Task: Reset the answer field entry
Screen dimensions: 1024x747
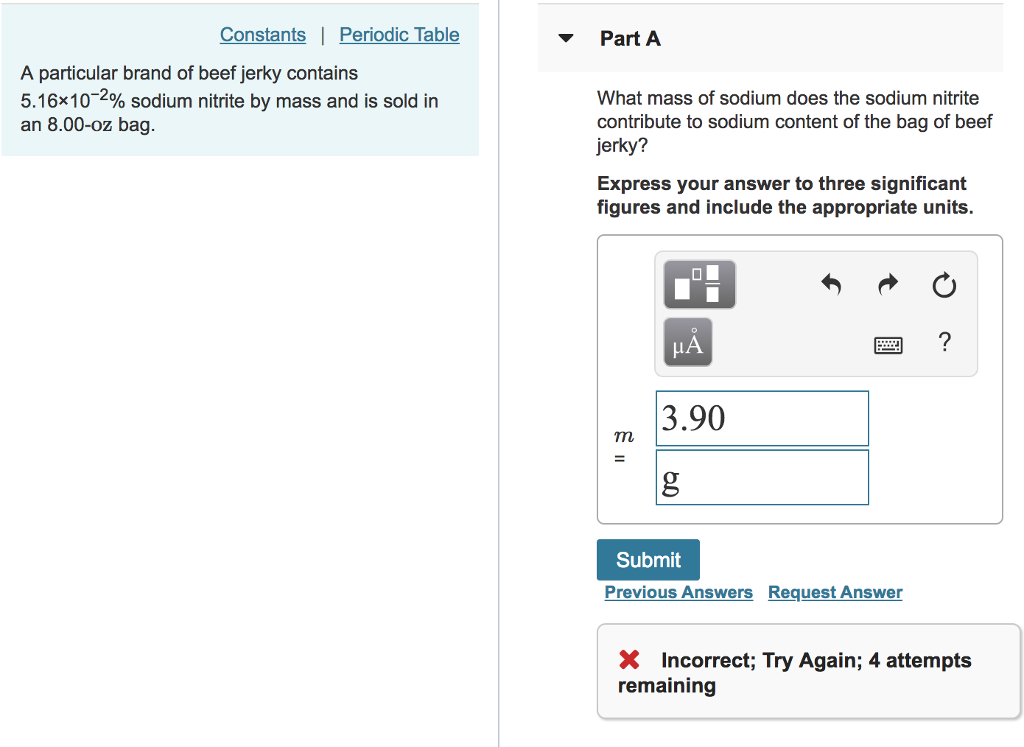Action: [x=944, y=284]
